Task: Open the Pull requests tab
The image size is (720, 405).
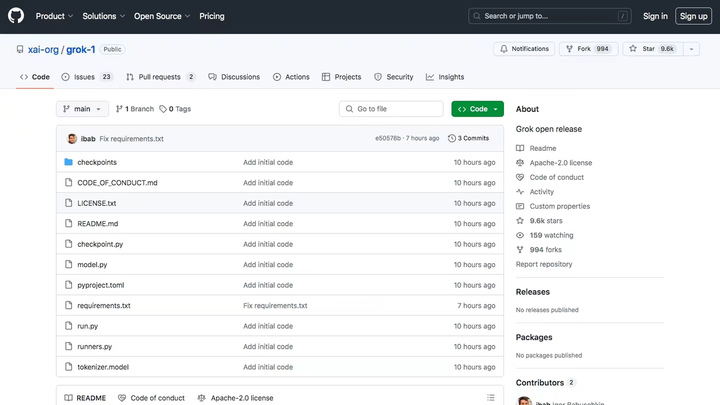Action: (161, 77)
